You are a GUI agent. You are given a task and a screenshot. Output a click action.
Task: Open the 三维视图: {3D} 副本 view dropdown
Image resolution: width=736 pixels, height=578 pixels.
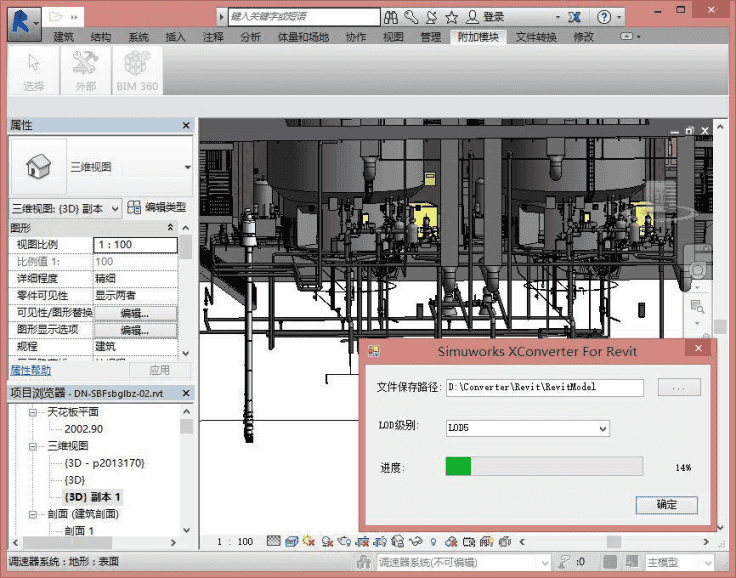coord(115,208)
